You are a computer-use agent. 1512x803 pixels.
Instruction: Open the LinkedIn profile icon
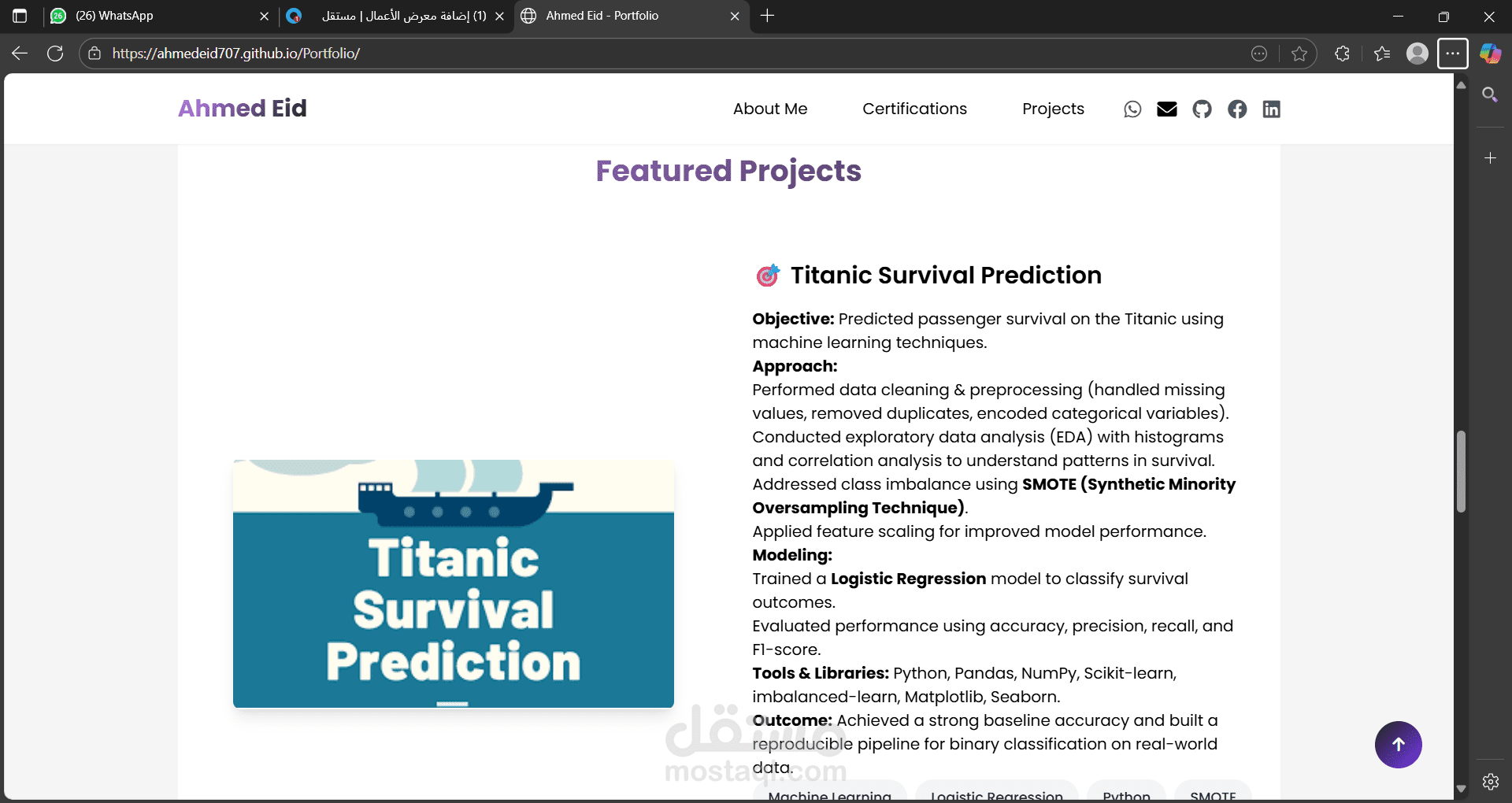point(1272,109)
